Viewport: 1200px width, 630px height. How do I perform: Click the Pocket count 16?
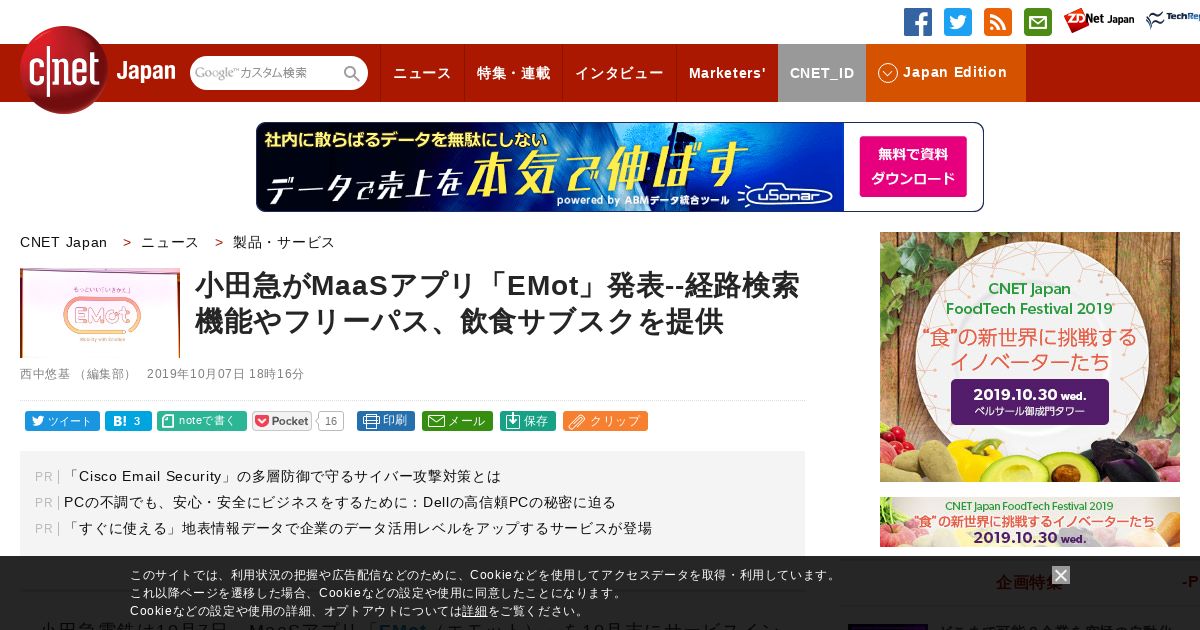point(331,421)
